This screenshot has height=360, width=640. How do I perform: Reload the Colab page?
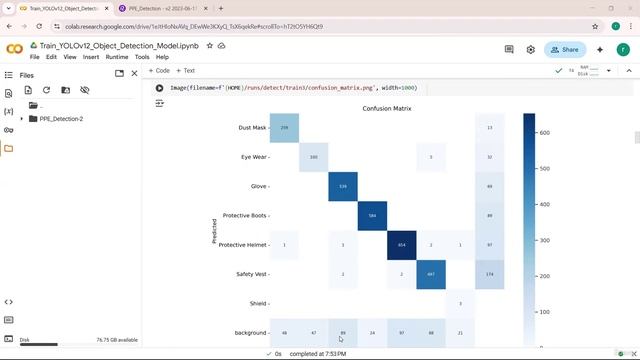tap(39, 26)
